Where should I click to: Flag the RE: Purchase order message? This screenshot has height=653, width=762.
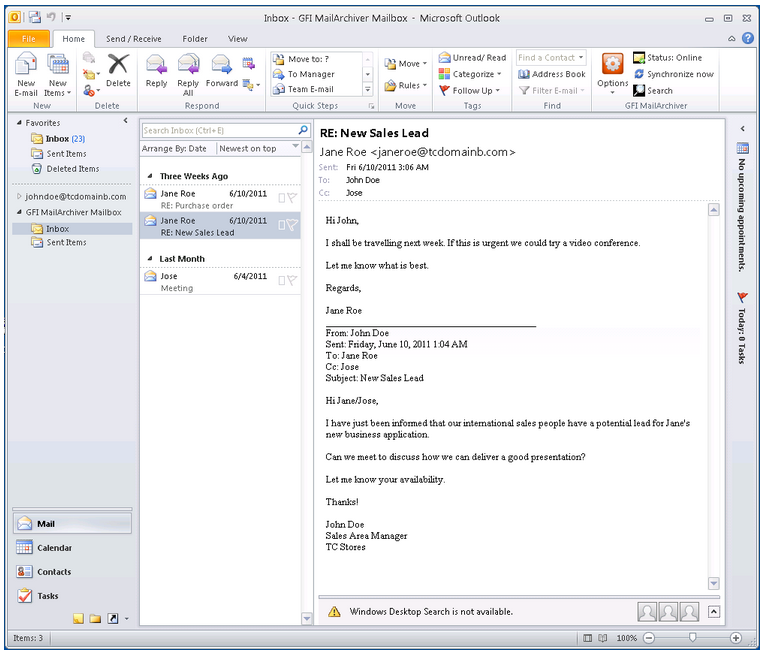coord(292,197)
